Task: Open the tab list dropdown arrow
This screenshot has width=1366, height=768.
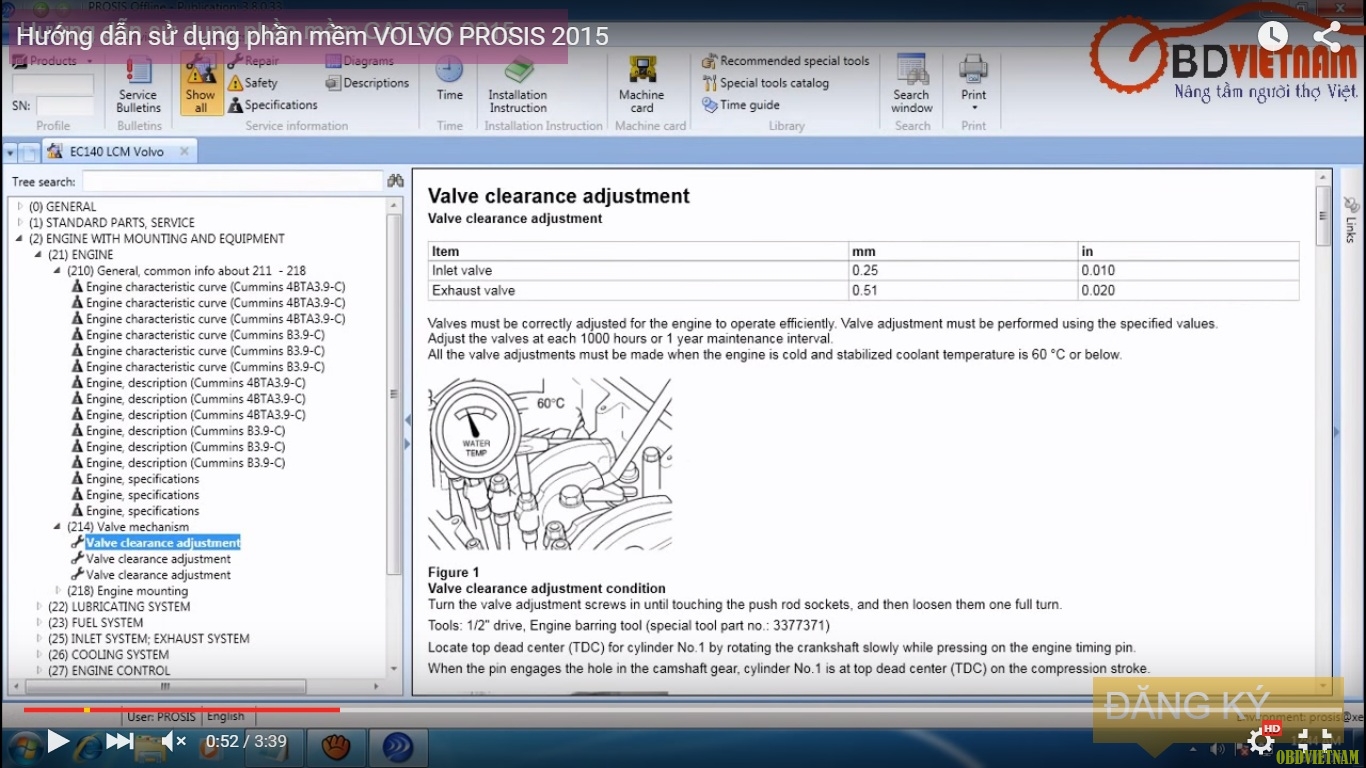Action: [x=10, y=153]
